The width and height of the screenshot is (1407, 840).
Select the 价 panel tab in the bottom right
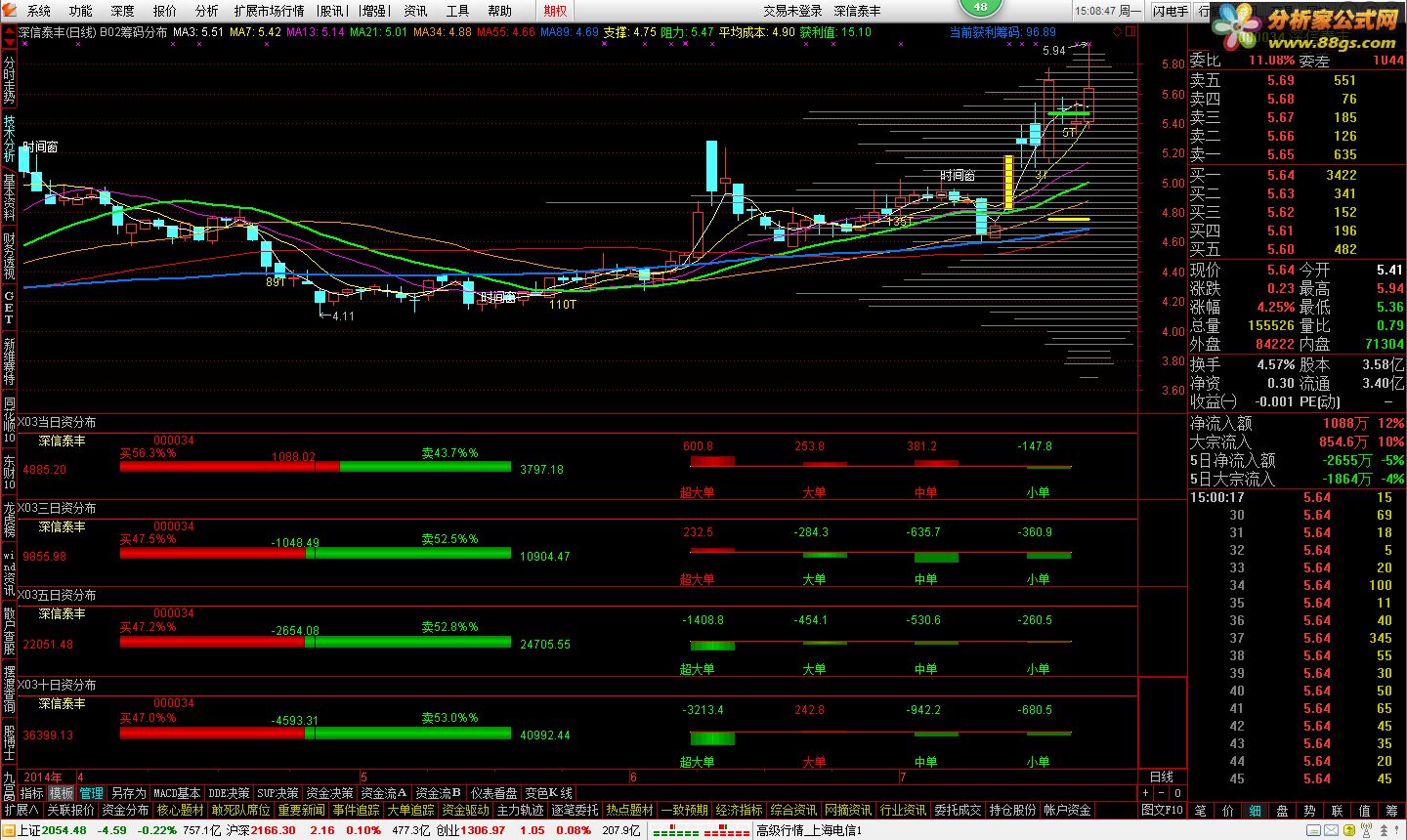1227,811
